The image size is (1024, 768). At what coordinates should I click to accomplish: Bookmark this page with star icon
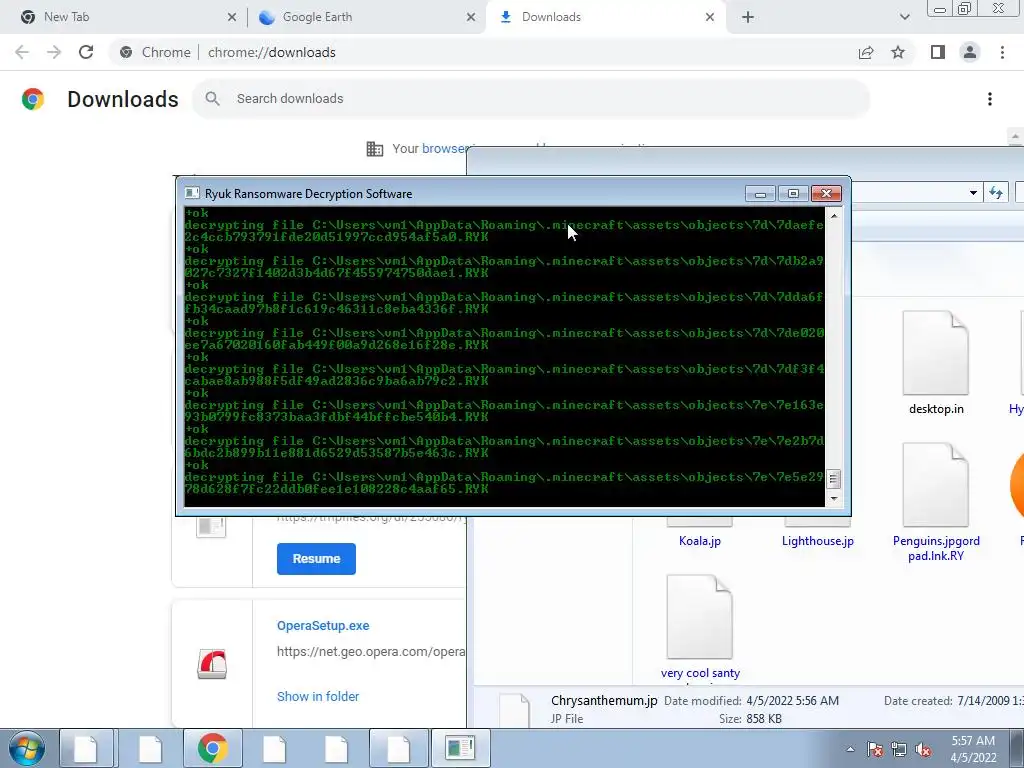click(x=898, y=52)
